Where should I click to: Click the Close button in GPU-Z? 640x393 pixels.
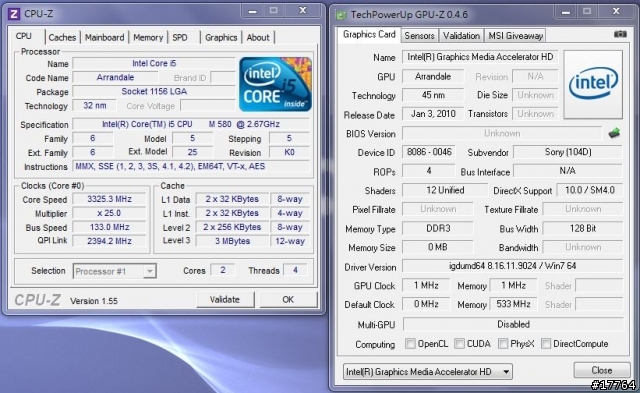pyautogui.click(x=602, y=370)
